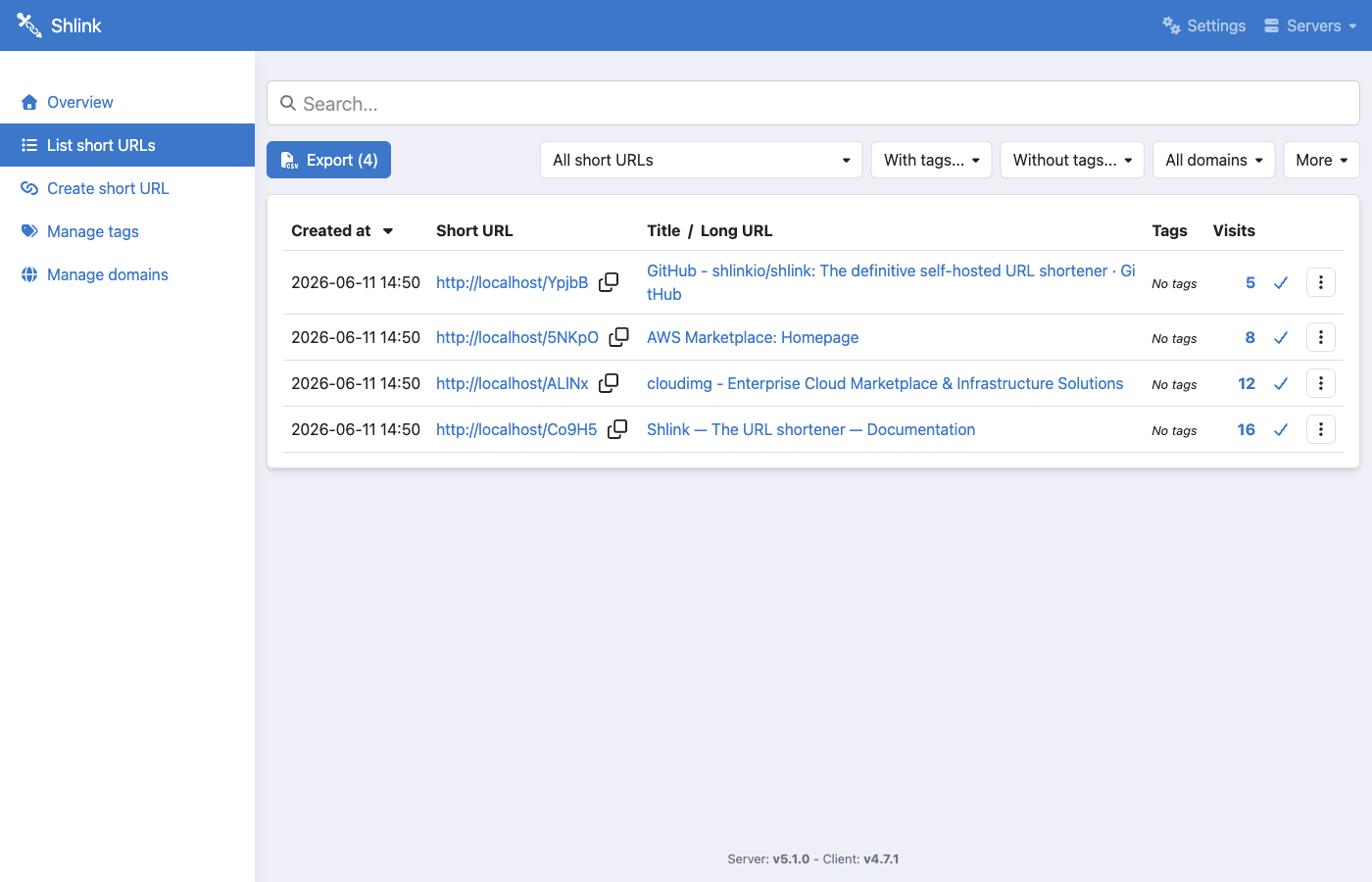Open the http://localhost/YpjbB short link
This screenshot has height=882, width=1372.
512,282
